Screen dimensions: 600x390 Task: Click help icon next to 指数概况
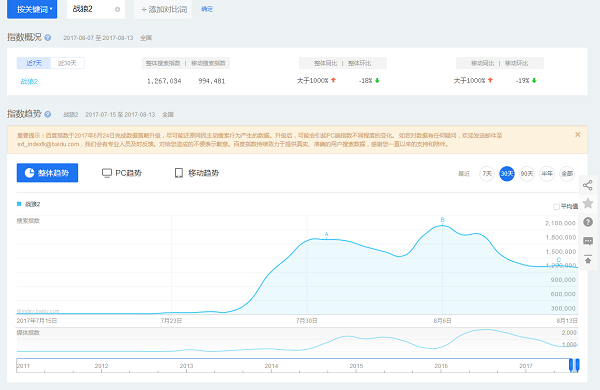click(47, 38)
